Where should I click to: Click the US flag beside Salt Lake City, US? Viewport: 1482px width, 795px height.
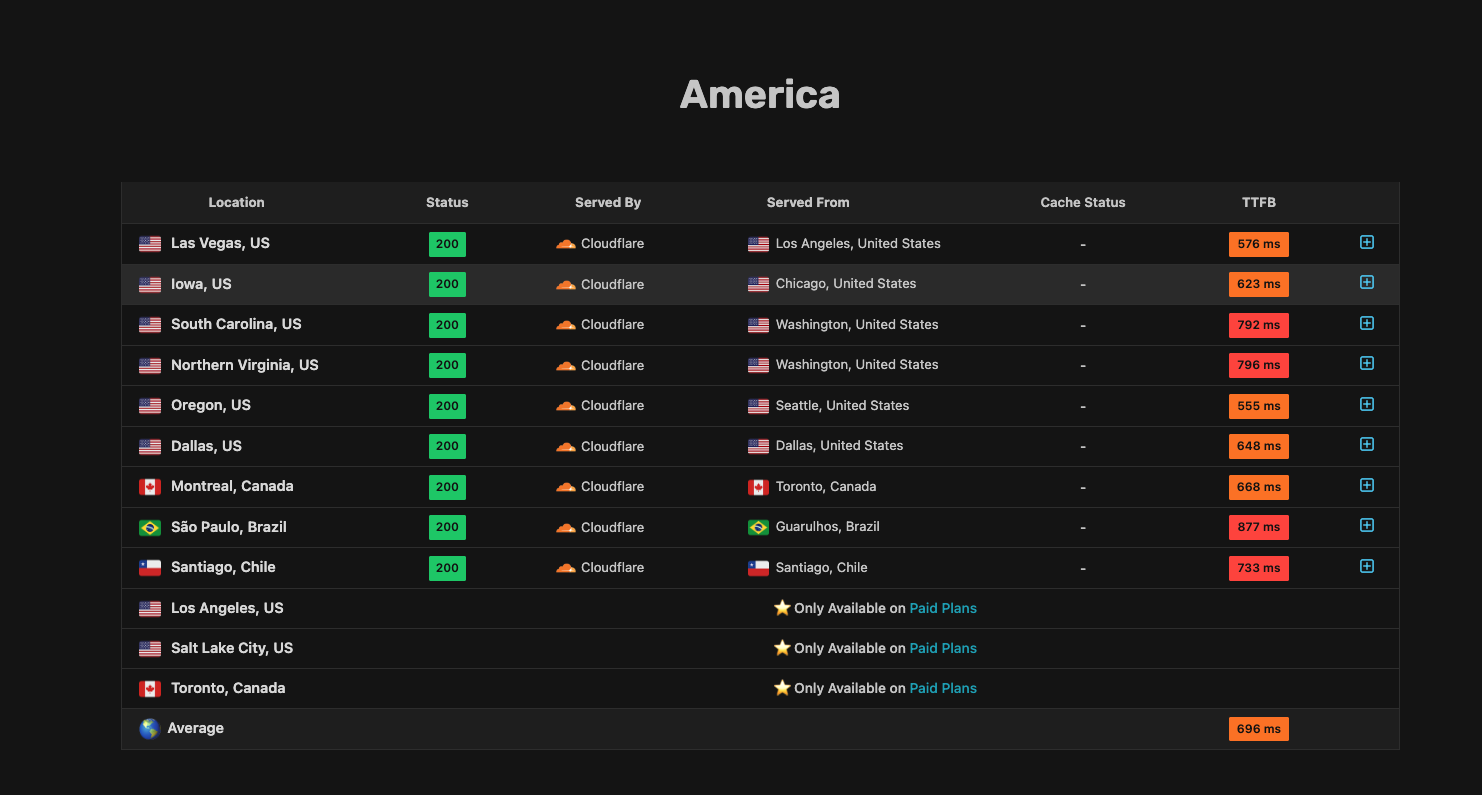point(150,649)
